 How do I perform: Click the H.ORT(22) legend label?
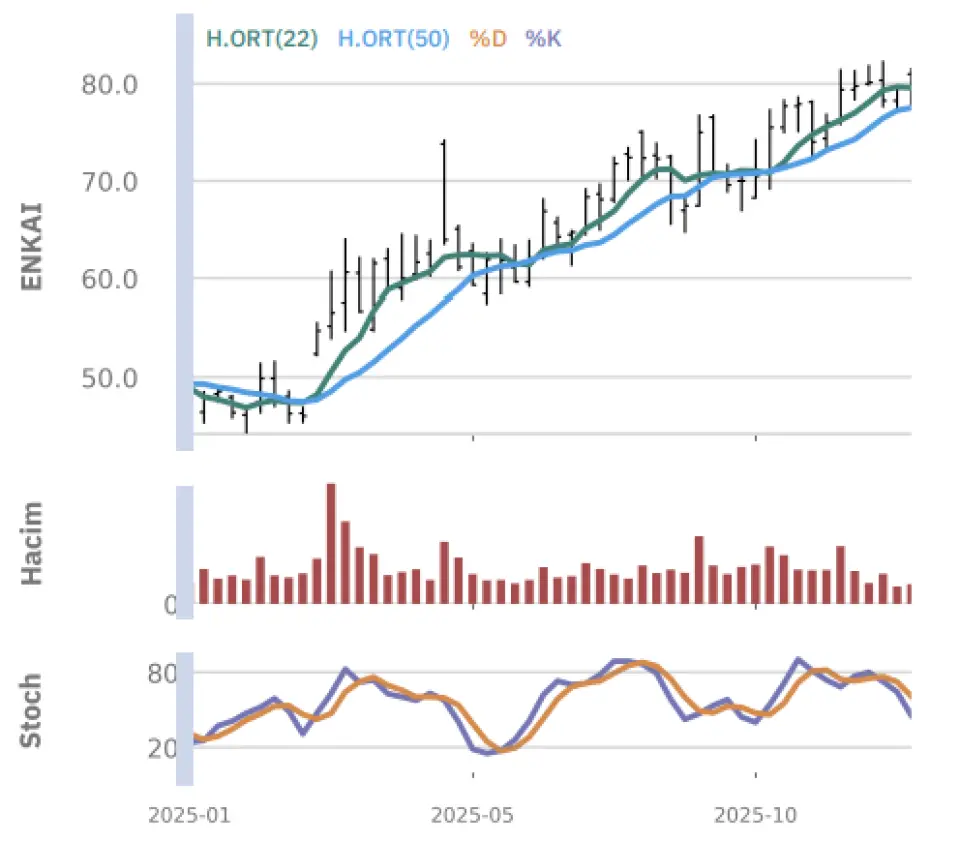(x=262, y=39)
